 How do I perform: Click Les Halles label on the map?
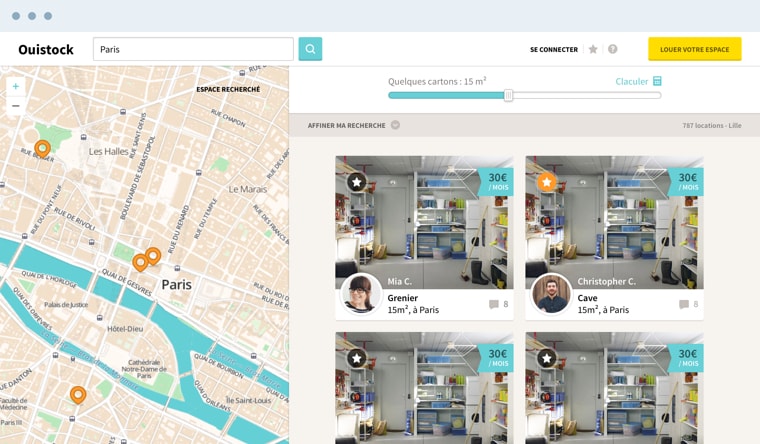pyautogui.click(x=109, y=151)
